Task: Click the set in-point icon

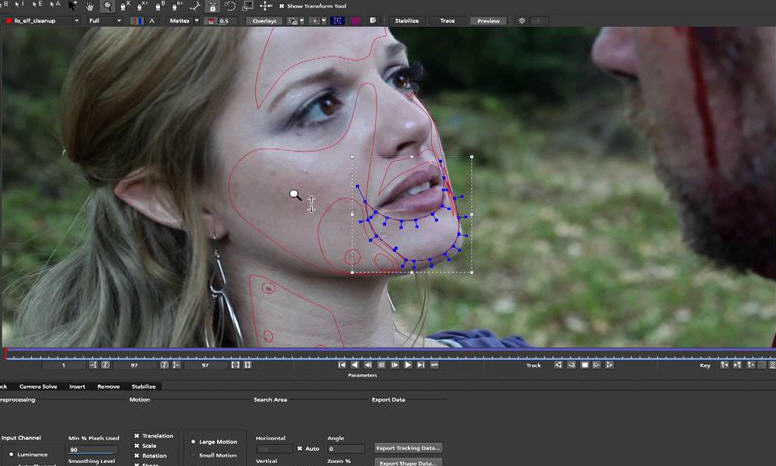Action: point(93,365)
